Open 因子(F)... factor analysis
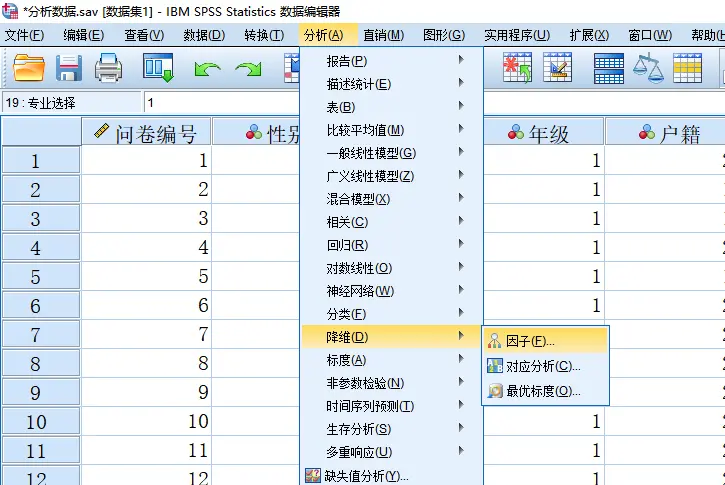Screen dimensions: 725x485 pyautogui.click(x=546, y=341)
